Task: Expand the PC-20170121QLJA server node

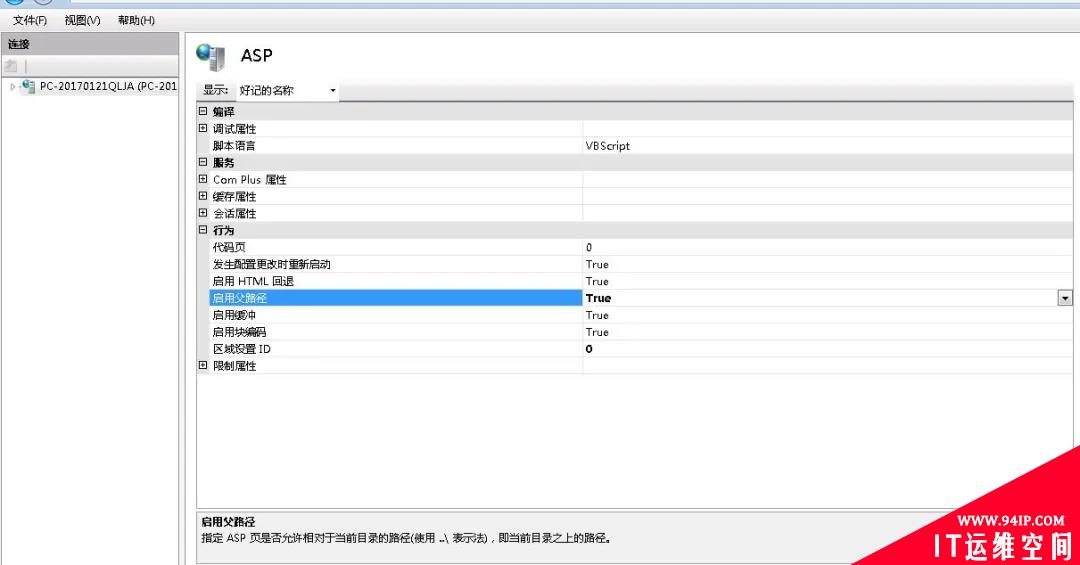Action: point(12,87)
